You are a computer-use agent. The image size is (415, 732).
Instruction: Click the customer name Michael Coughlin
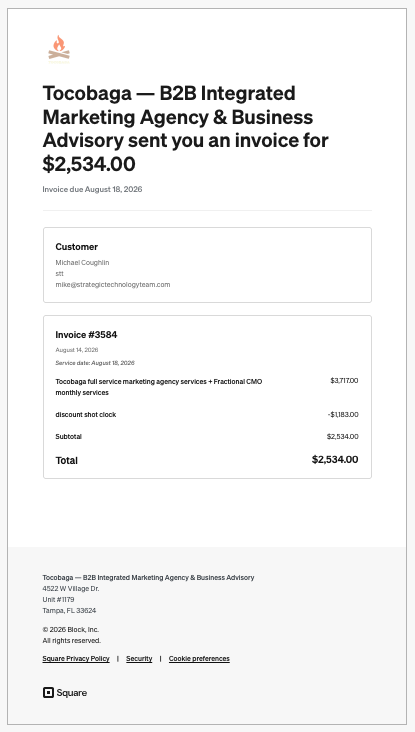(x=82, y=262)
